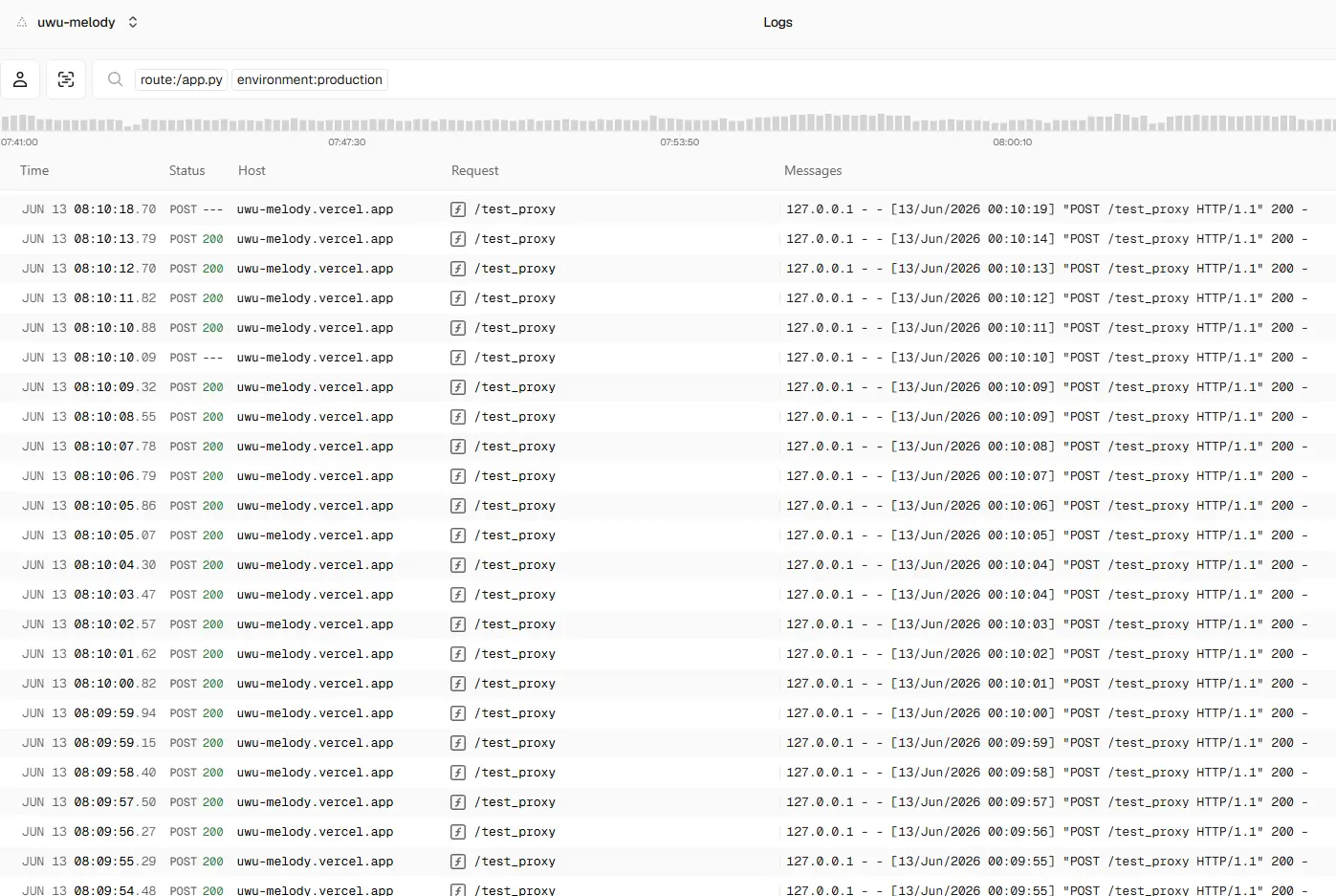
Task: Click function icon in the 08:10:11.82 row
Action: [x=458, y=298]
